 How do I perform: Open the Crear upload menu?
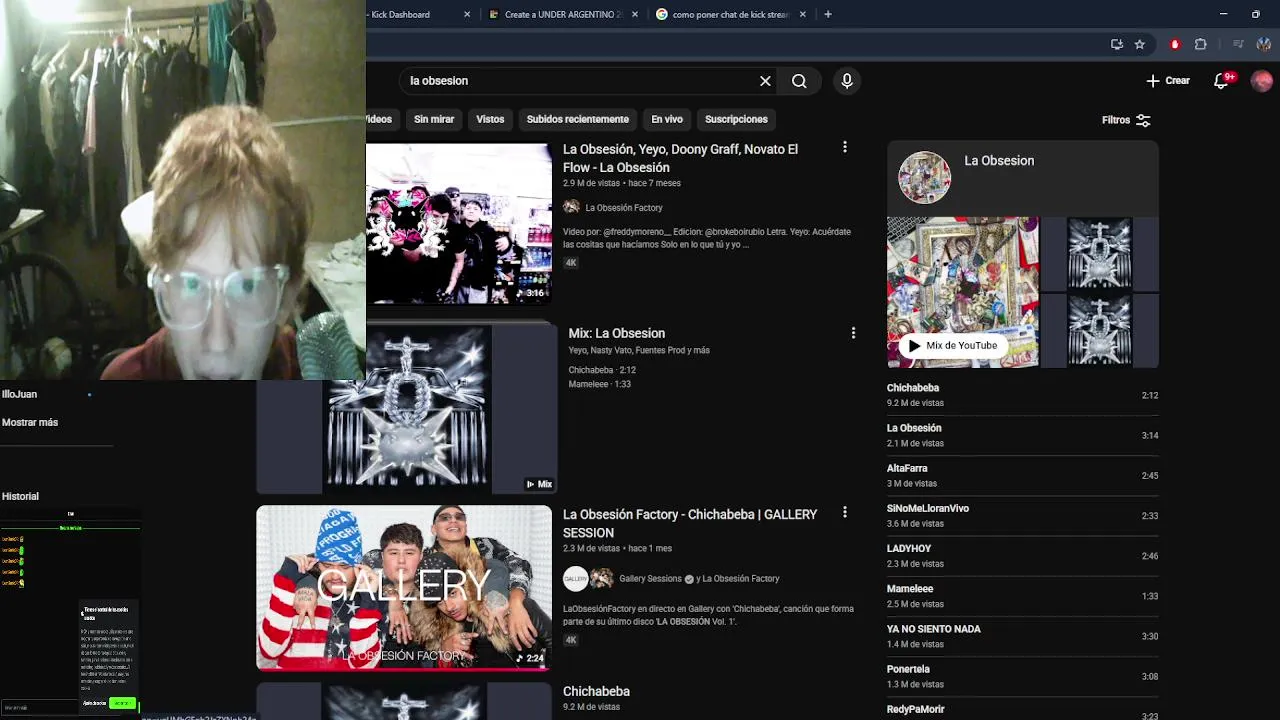[x=1168, y=81]
